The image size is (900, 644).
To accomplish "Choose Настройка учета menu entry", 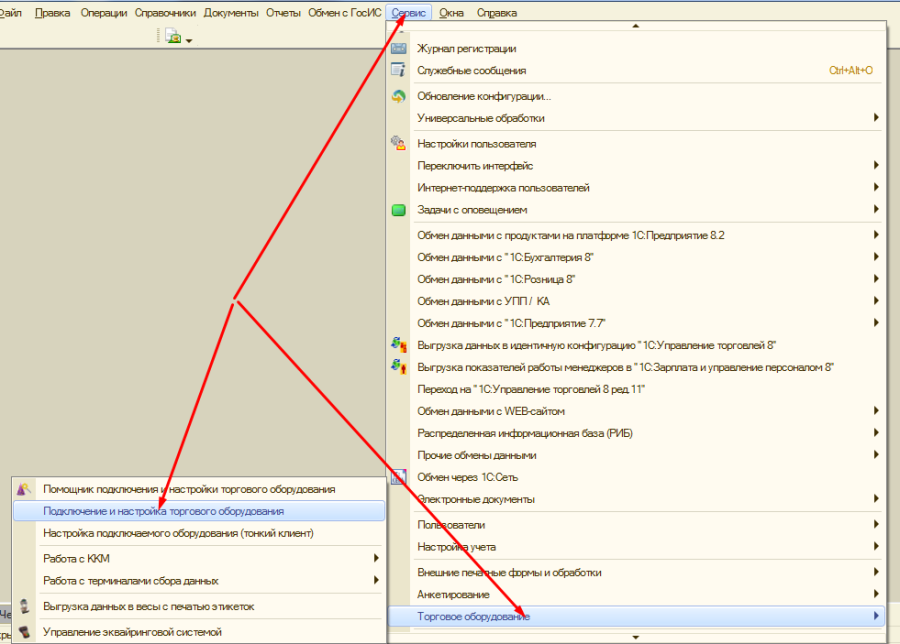I will [x=456, y=547].
